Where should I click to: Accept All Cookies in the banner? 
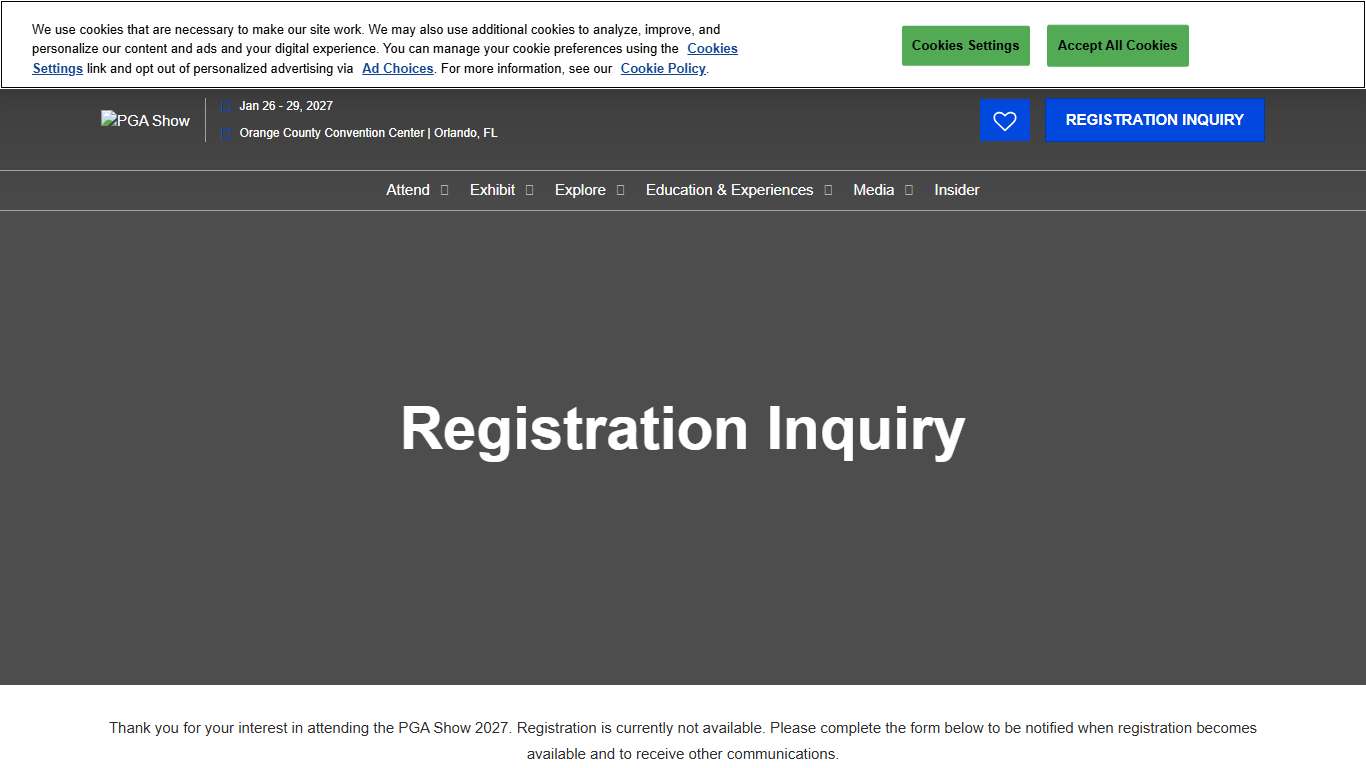(1117, 45)
